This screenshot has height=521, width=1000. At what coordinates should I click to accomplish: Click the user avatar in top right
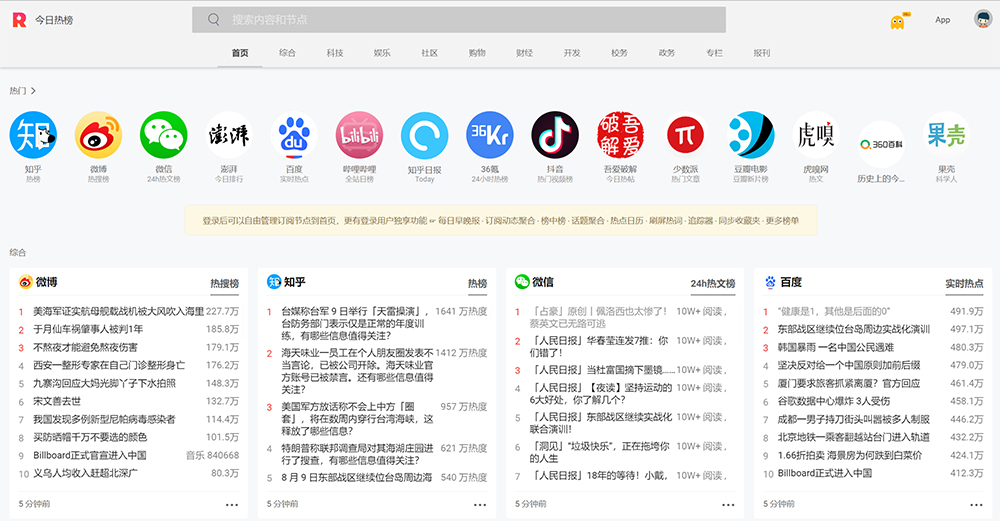[x=982, y=20]
